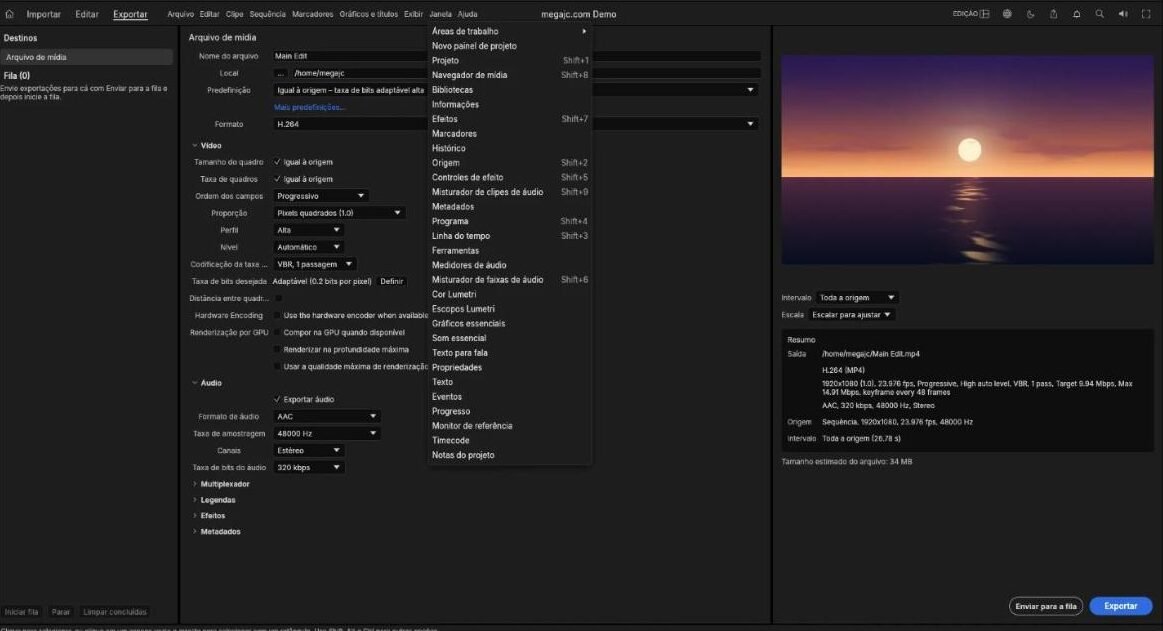Open the Arquivo menu
Viewport: 1163px width, 631px height.
click(180, 14)
